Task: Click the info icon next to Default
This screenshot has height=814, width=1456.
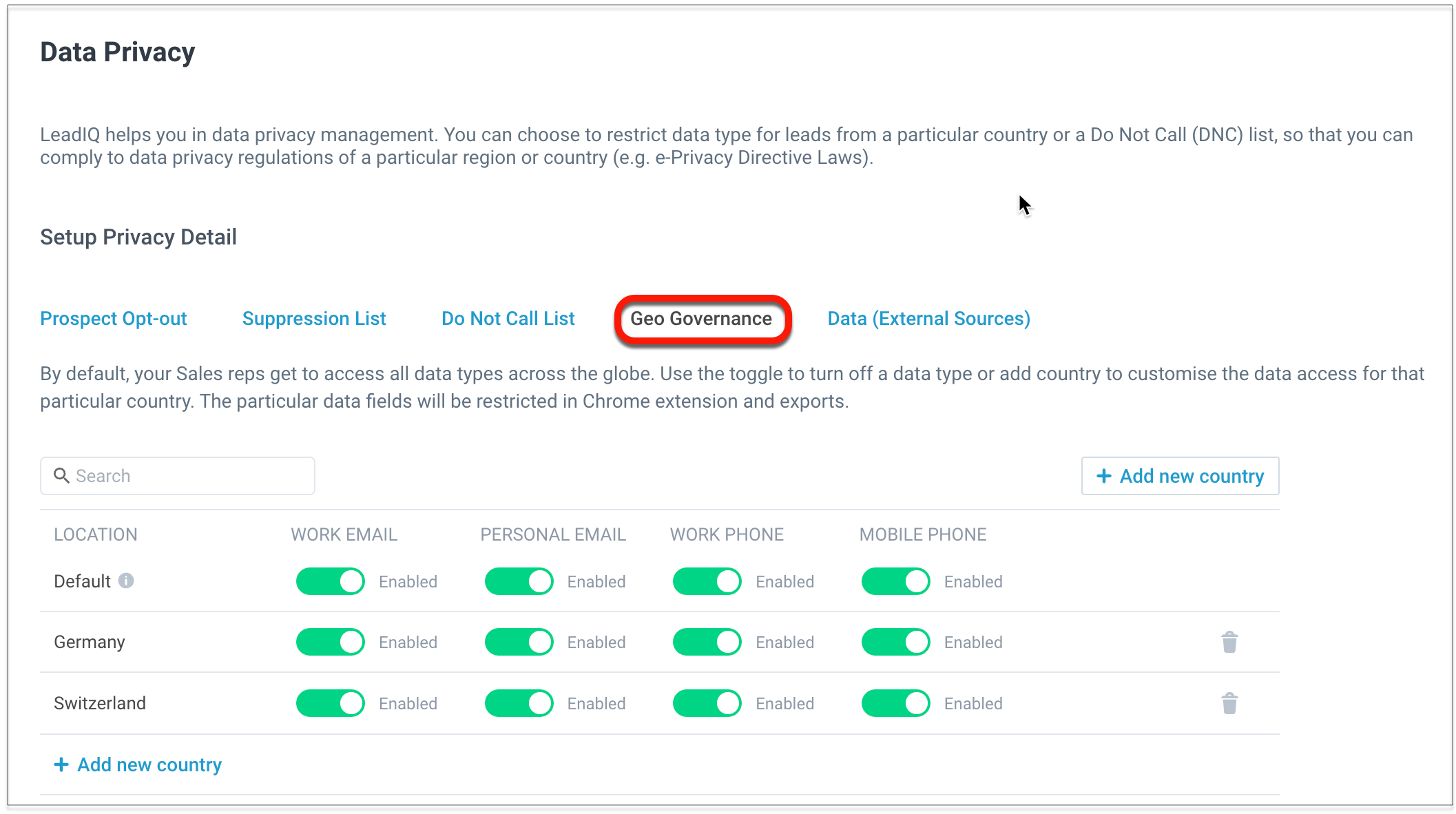Action: [126, 581]
